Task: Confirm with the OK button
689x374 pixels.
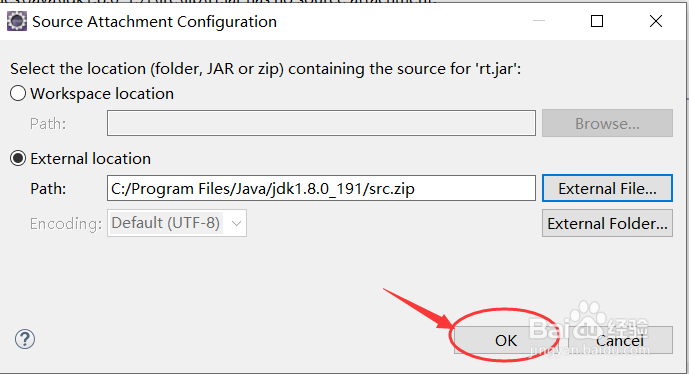Action: click(506, 340)
